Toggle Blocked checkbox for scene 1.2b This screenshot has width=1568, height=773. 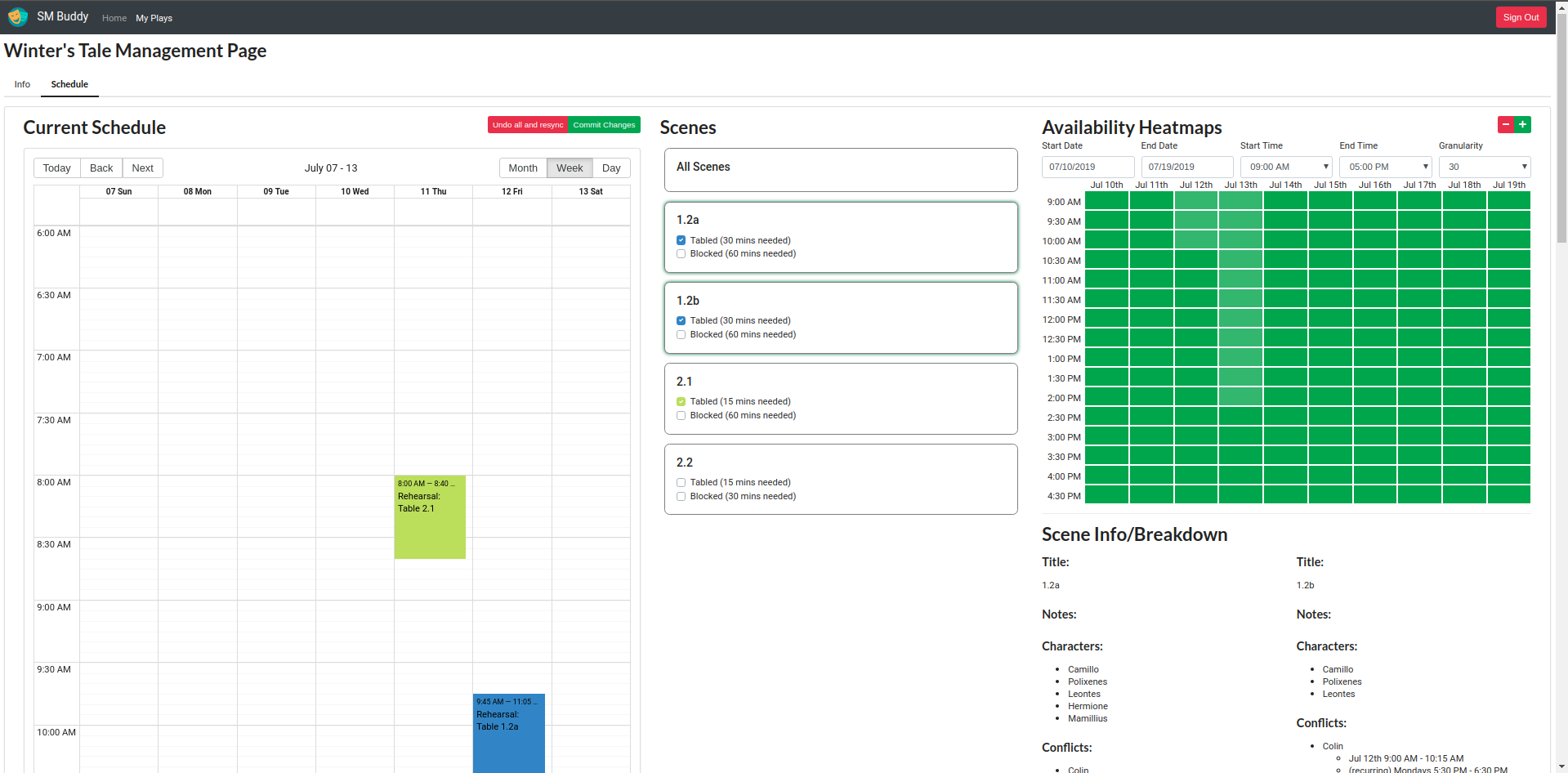coord(681,334)
